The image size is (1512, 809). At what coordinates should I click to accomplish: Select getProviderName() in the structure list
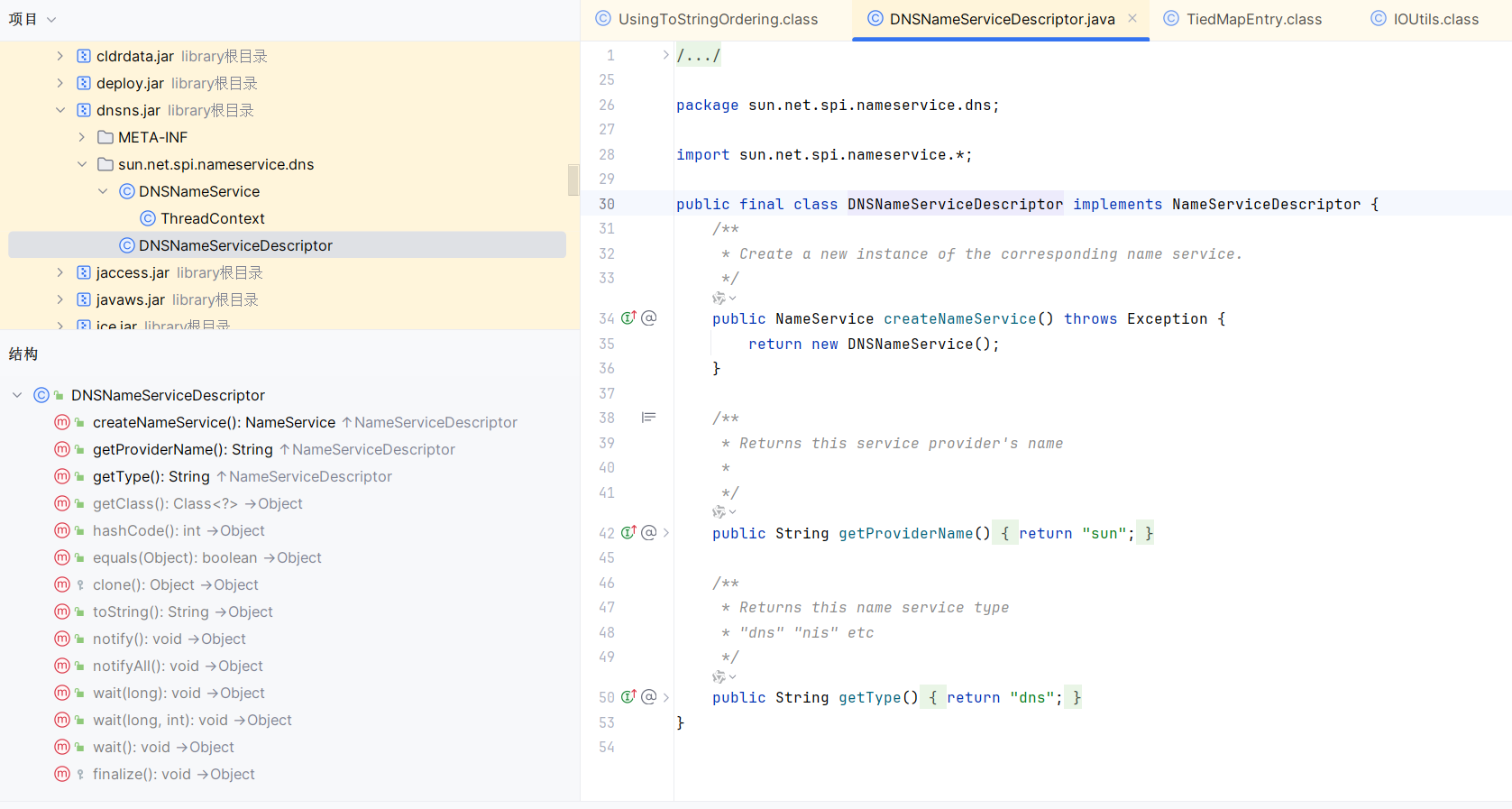161,449
